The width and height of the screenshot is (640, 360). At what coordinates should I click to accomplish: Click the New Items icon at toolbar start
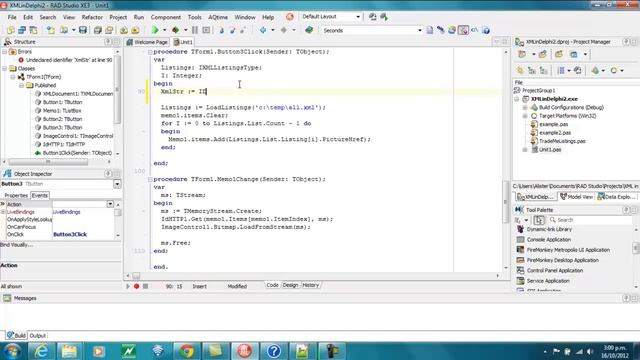pos(11,30)
